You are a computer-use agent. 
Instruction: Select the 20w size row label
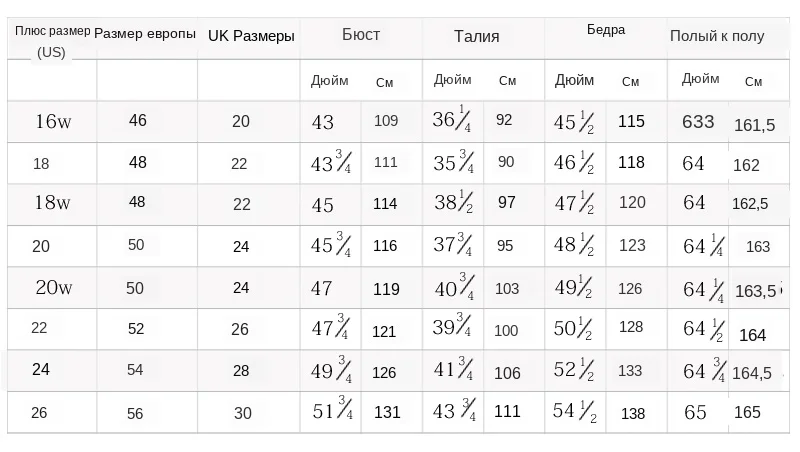[53, 289]
